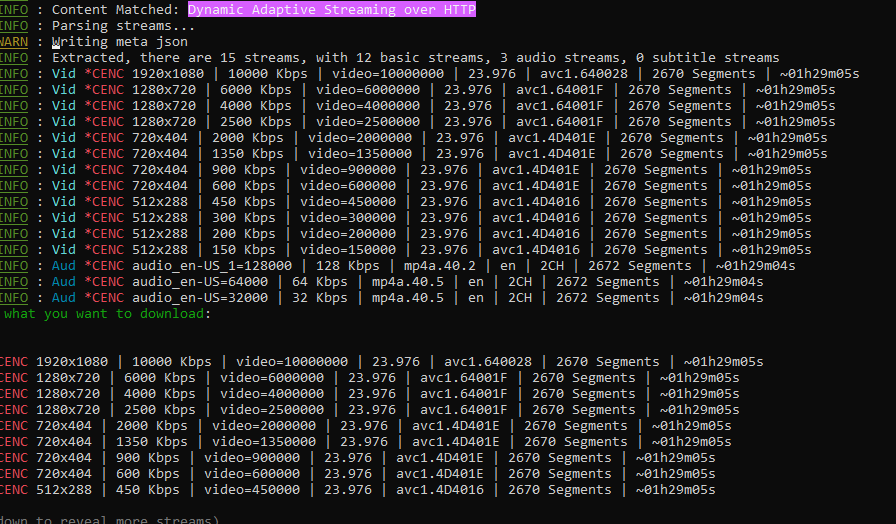The width and height of the screenshot is (896, 524).
Task: Select the 1280x720 2500 Kbps option in the download list
Action: [x=370, y=410]
